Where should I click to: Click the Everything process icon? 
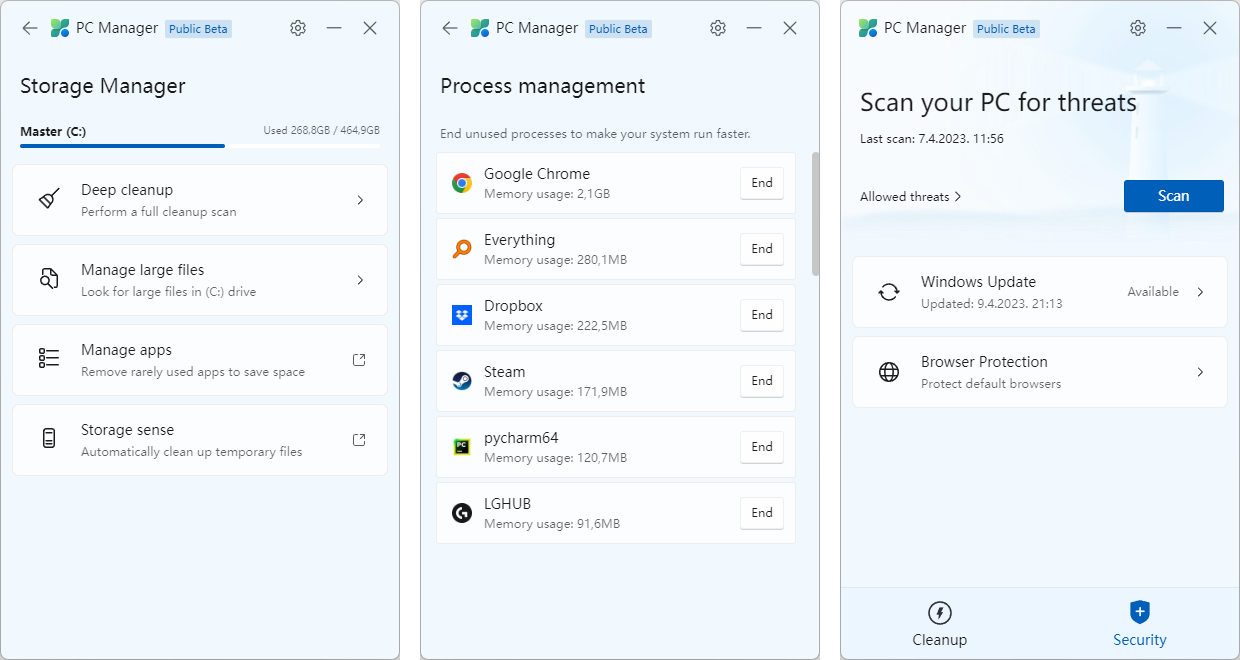click(x=462, y=249)
